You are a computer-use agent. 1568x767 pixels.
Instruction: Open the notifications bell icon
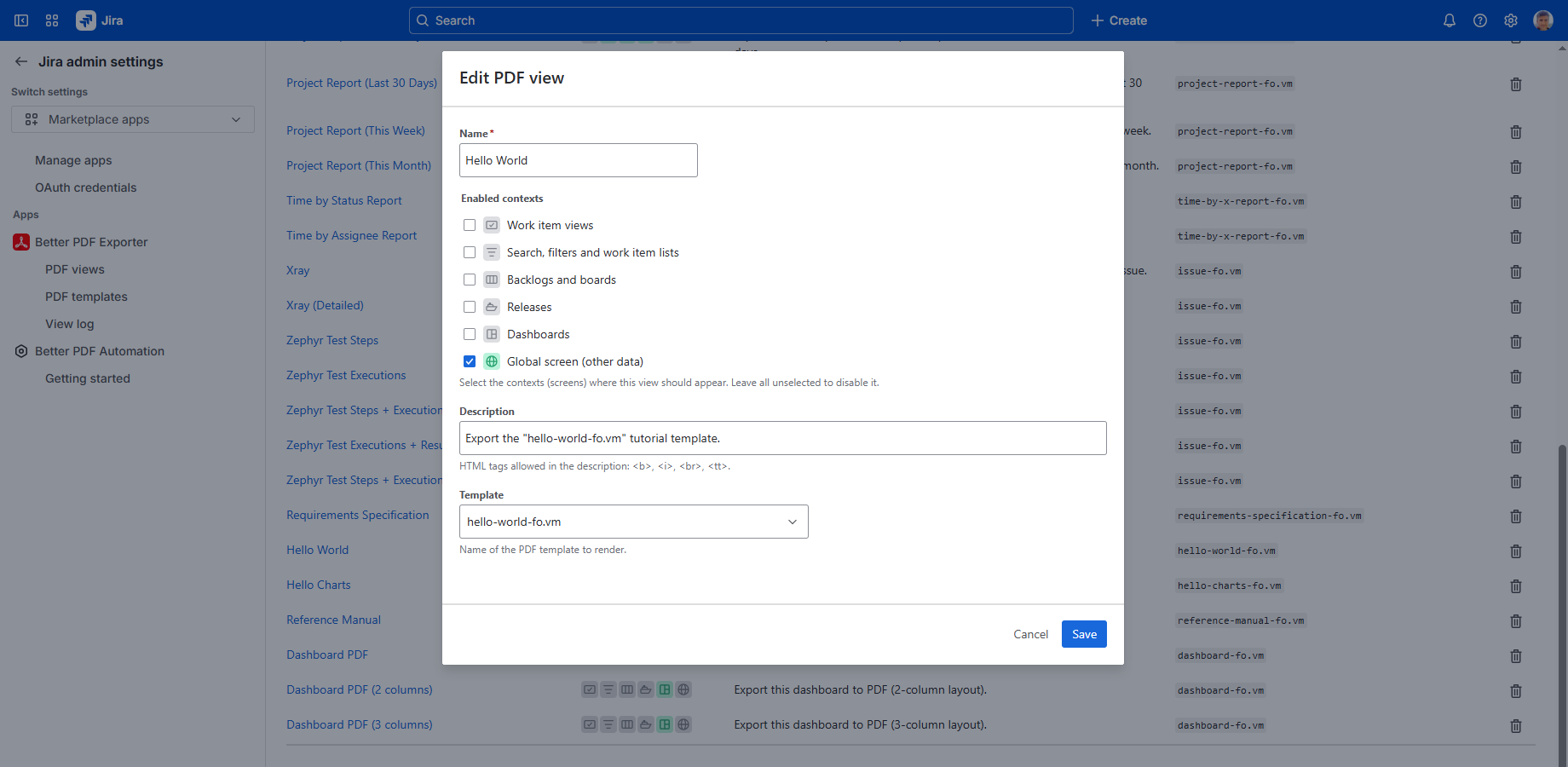pyautogui.click(x=1449, y=20)
